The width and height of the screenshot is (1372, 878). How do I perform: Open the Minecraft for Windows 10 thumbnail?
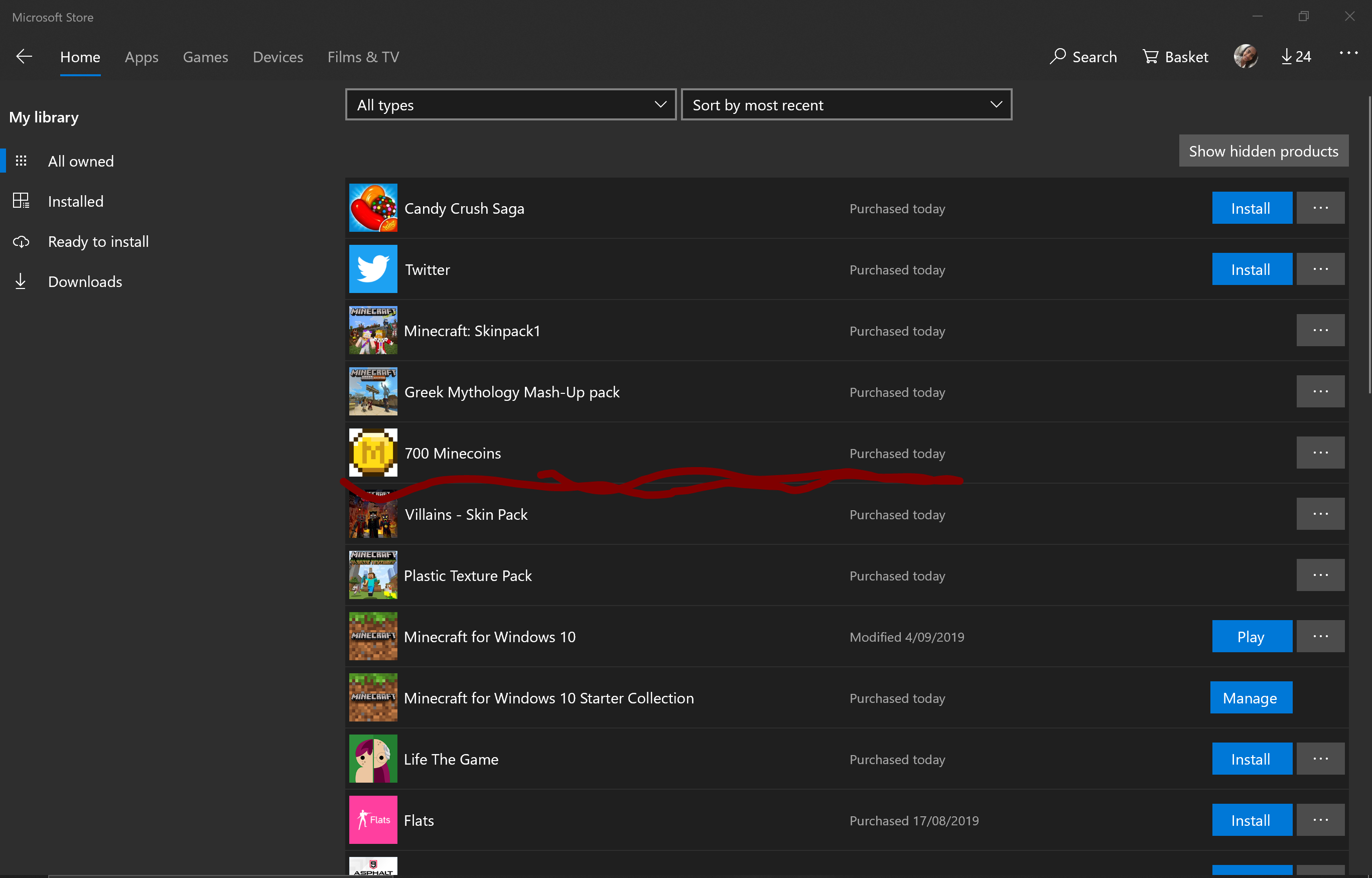click(373, 636)
